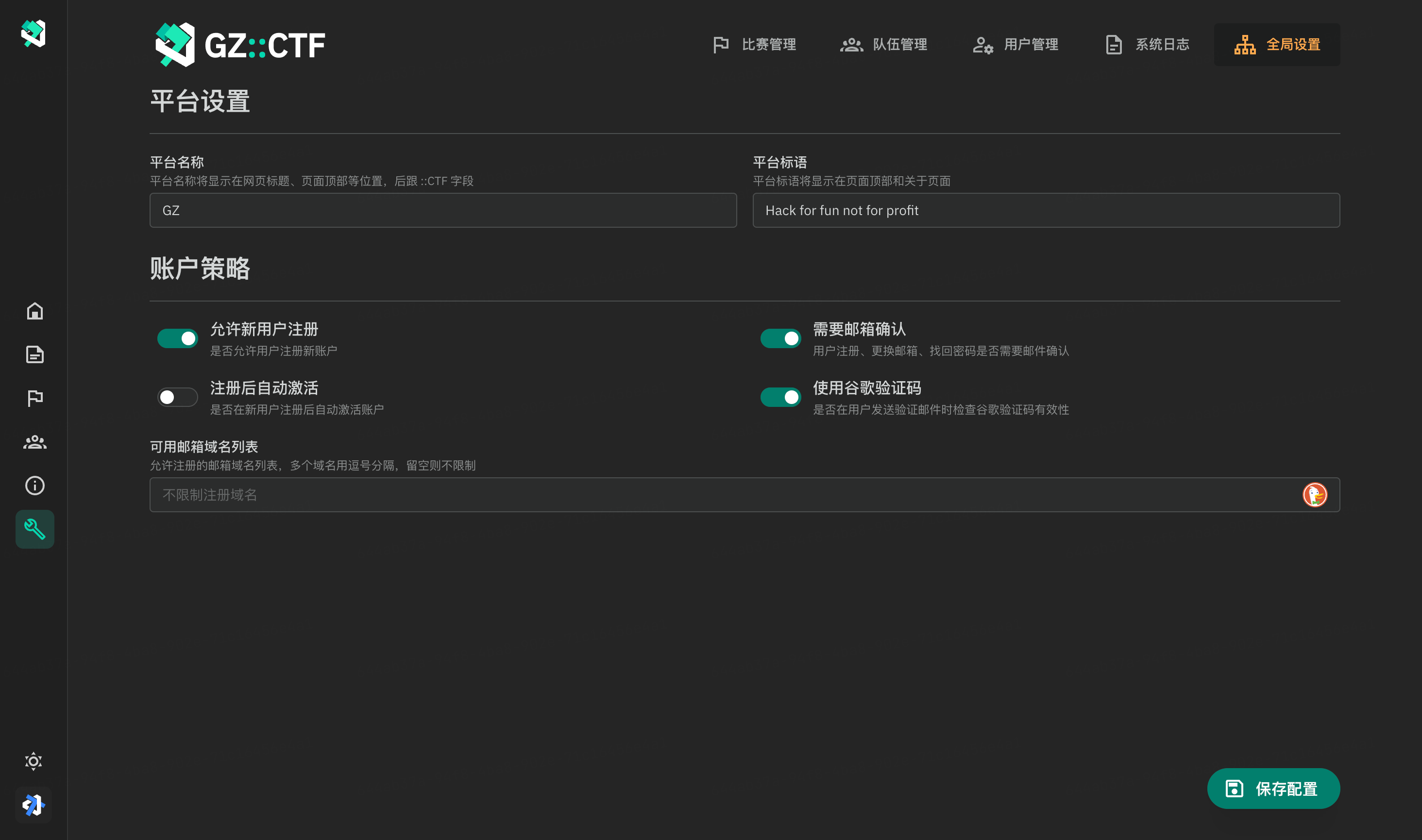Viewport: 1422px width, 840px height.
Task: Click the 保存配置 button
Action: click(x=1273, y=789)
